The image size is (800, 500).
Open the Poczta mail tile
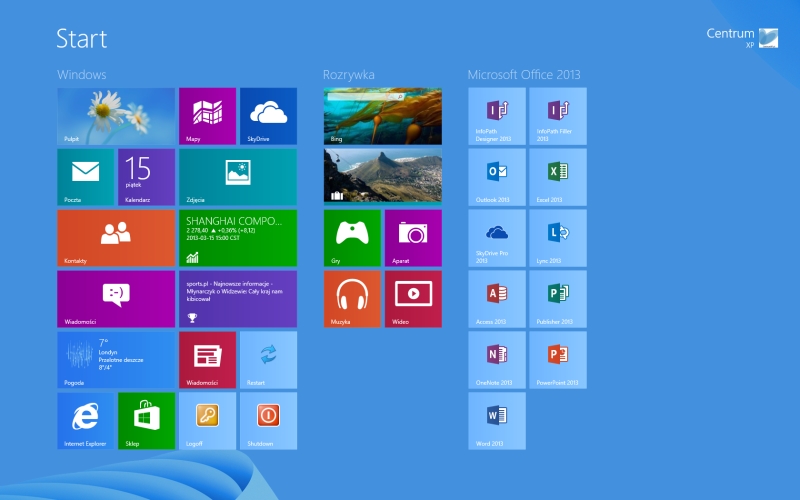[x=85, y=177]
